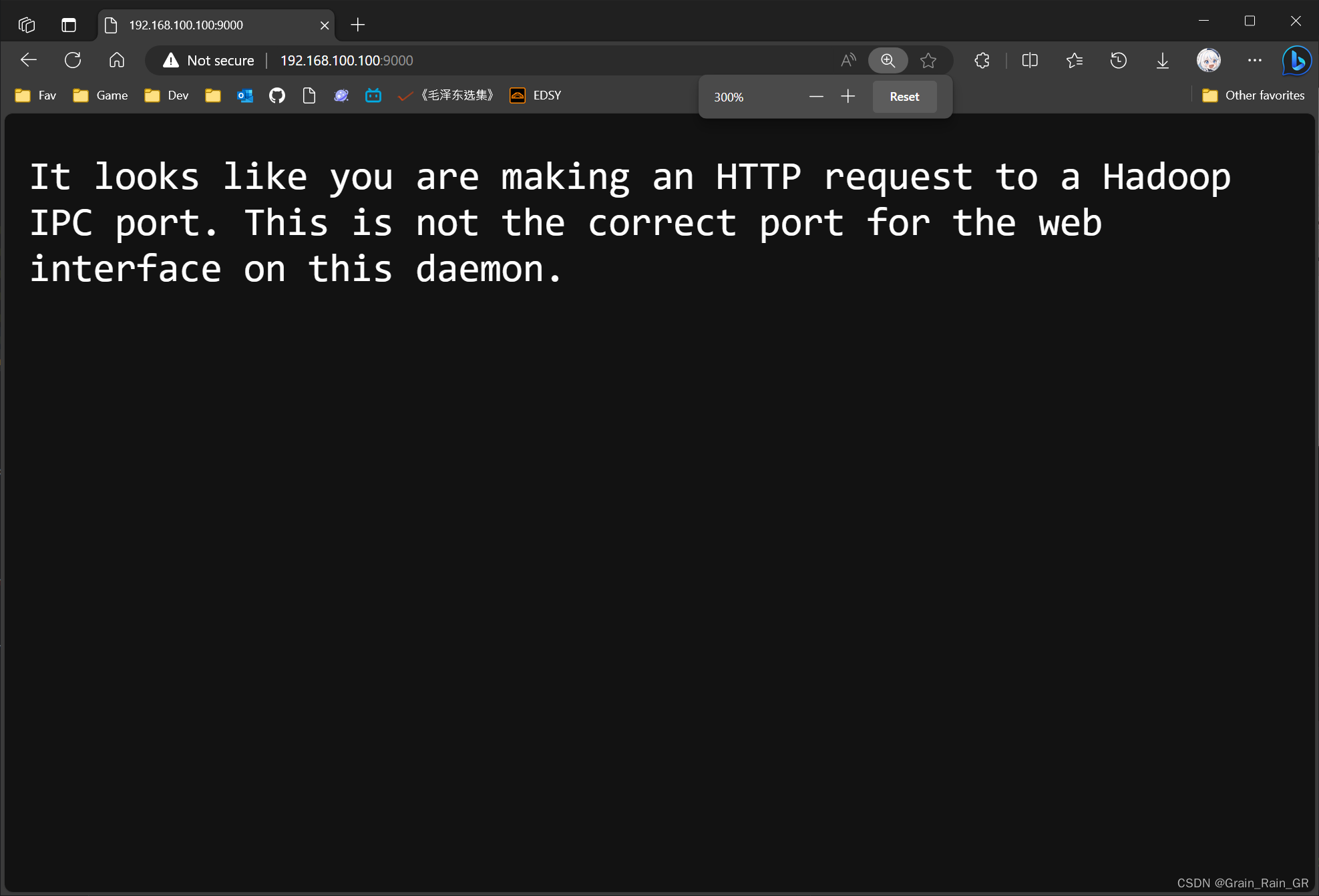Decrease zoom with minus button
The image size is (1319, 896).
(815, 97)
